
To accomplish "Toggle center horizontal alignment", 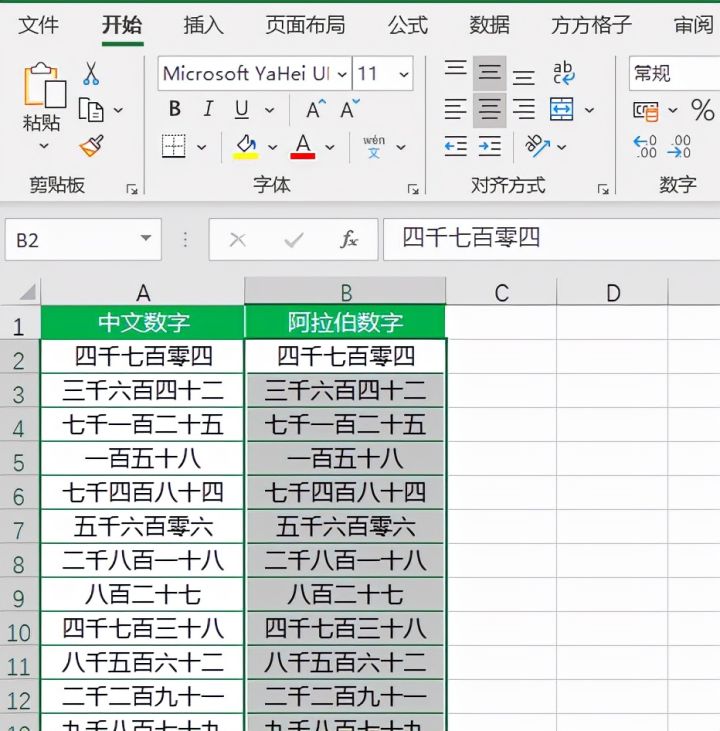I will pos(489,110).
